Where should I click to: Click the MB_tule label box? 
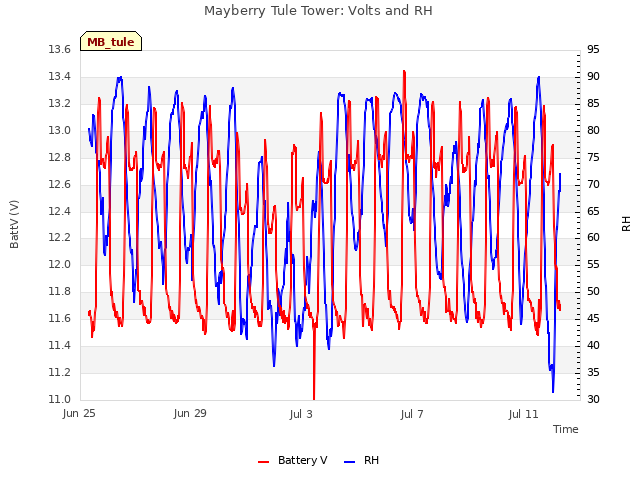pyautogui.click(x=111, y=41)
